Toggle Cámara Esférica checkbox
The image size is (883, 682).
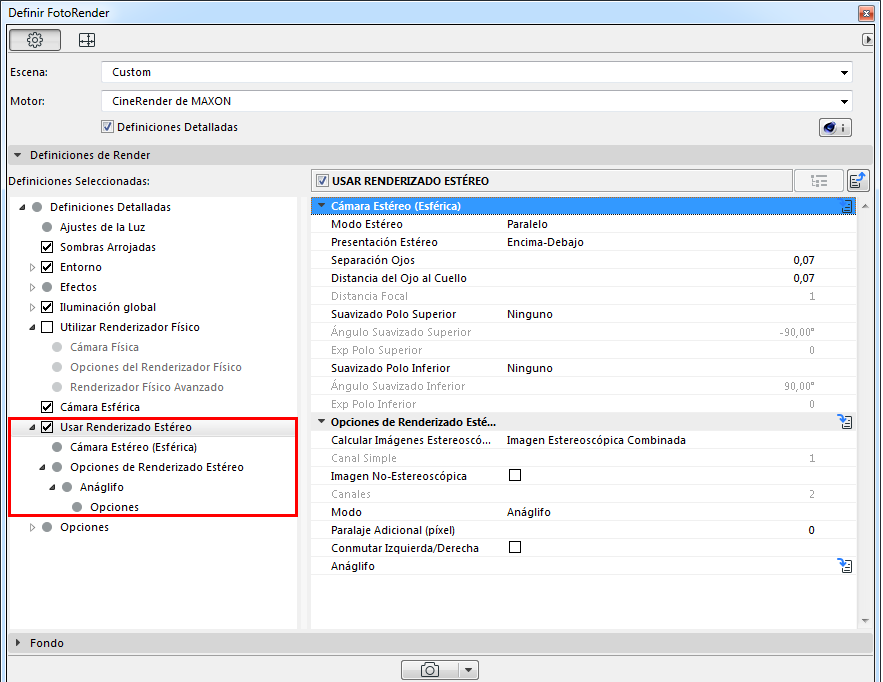[47, 407]
